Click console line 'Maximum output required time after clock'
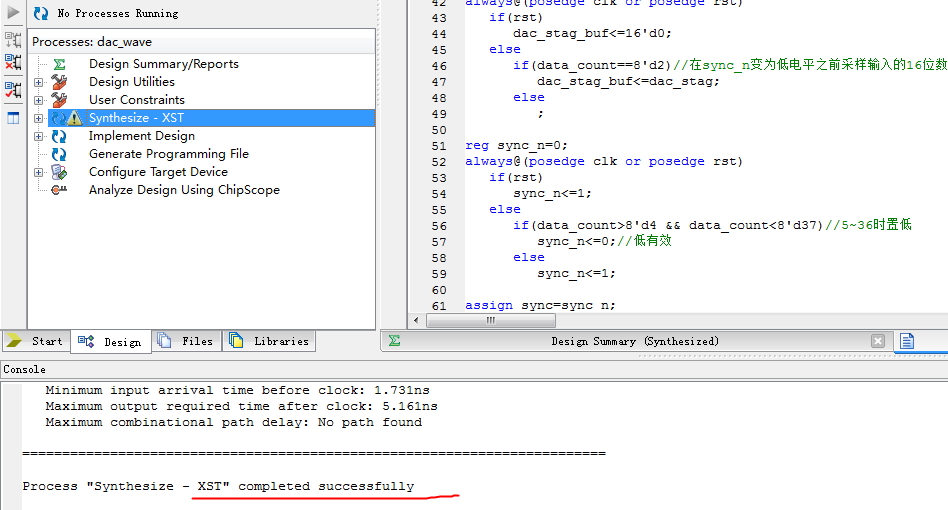 [241, 407]
